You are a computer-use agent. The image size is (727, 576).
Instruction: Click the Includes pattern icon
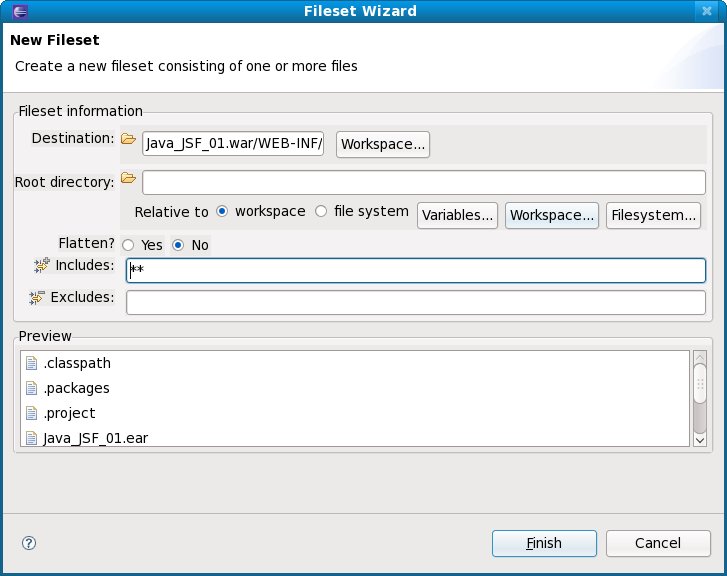pyautogui.click(x=41, y=265)
